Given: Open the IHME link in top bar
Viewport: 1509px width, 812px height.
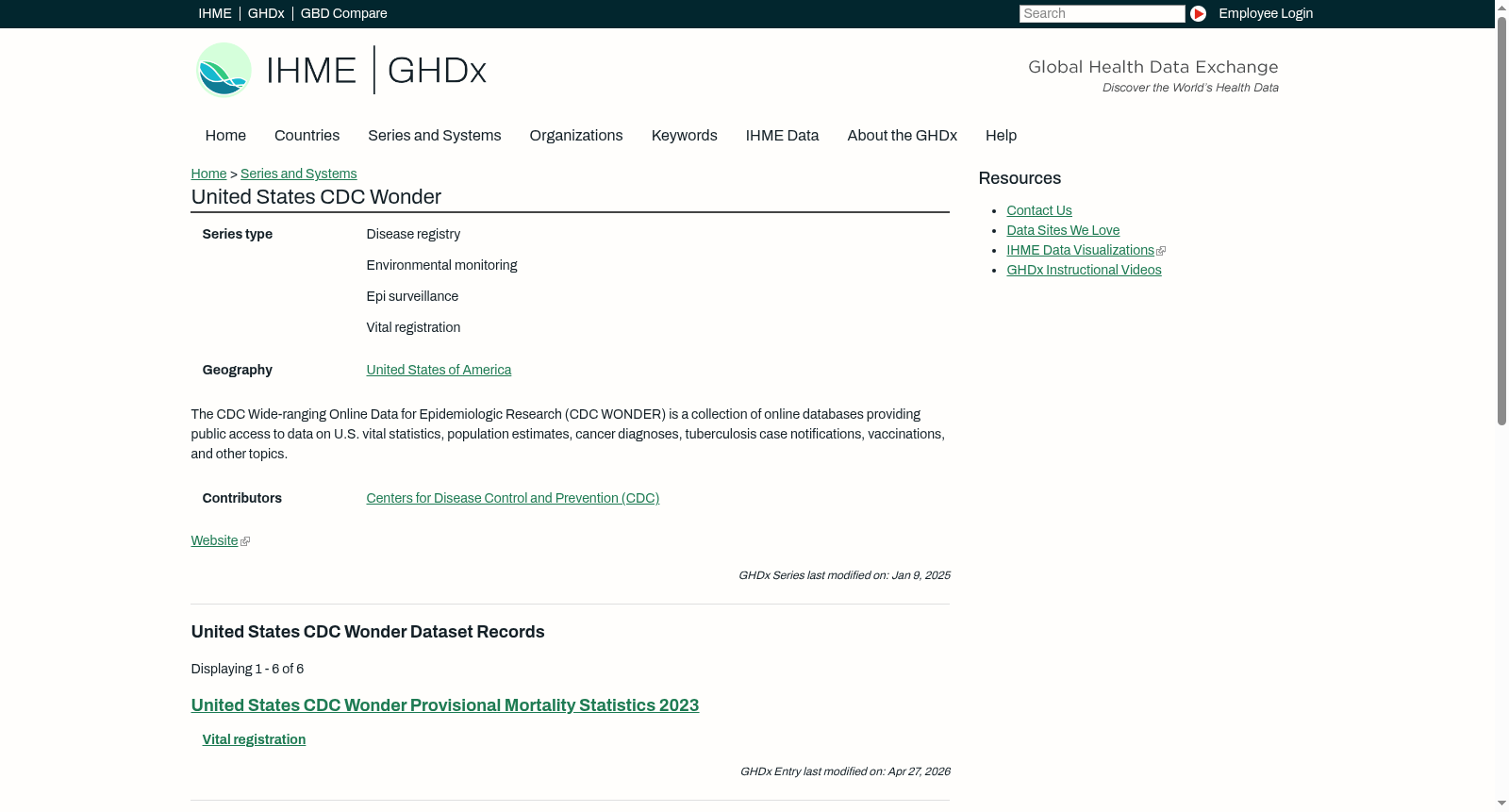Looking at the screenshot, I should coord(215,13).
